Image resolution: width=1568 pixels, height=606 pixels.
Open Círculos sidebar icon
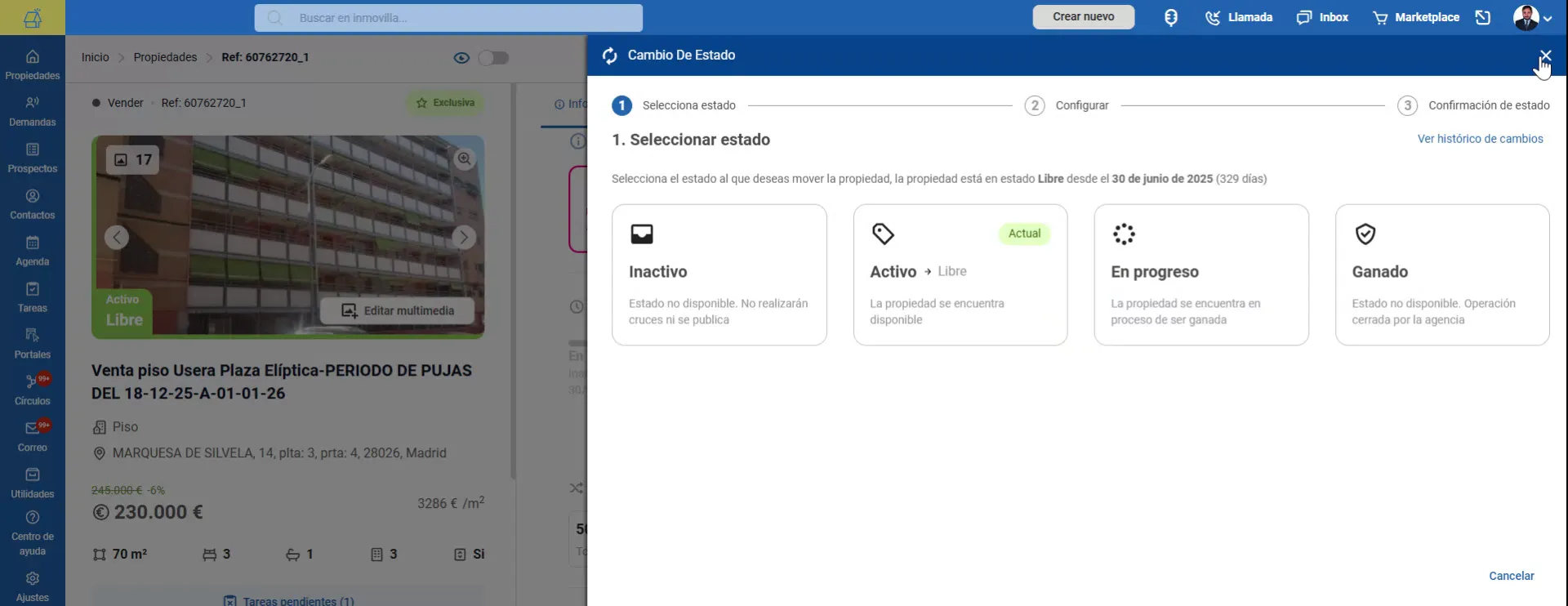[x=33, y=381]
